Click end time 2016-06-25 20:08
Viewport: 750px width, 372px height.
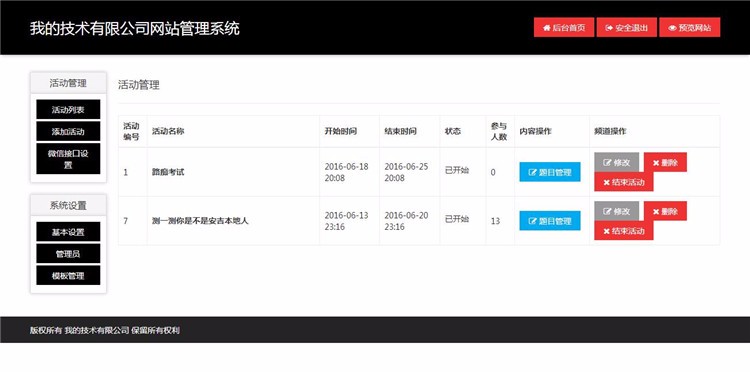tap(406, 172)
